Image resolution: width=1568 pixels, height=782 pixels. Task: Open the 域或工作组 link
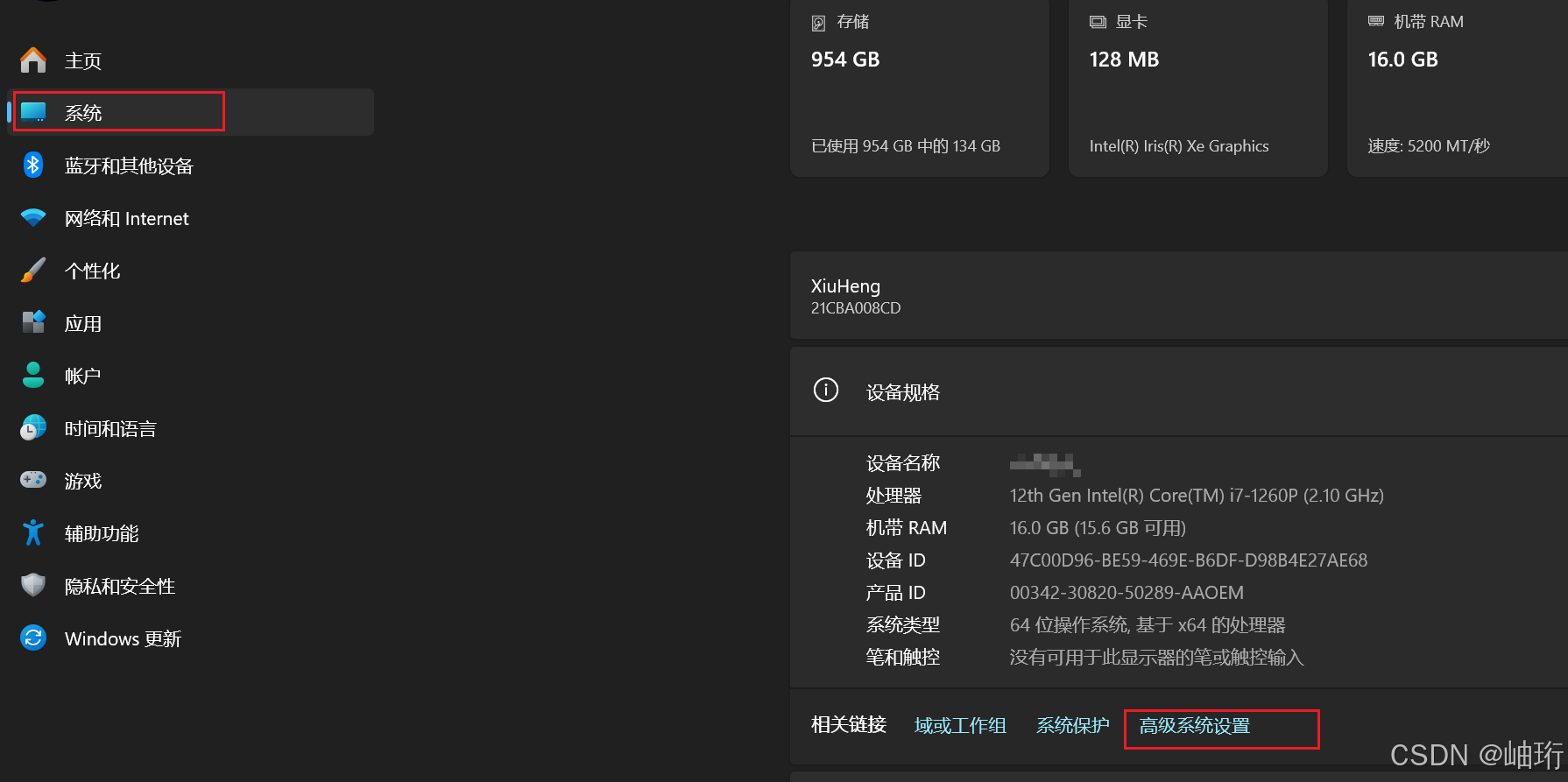[960, 725]
